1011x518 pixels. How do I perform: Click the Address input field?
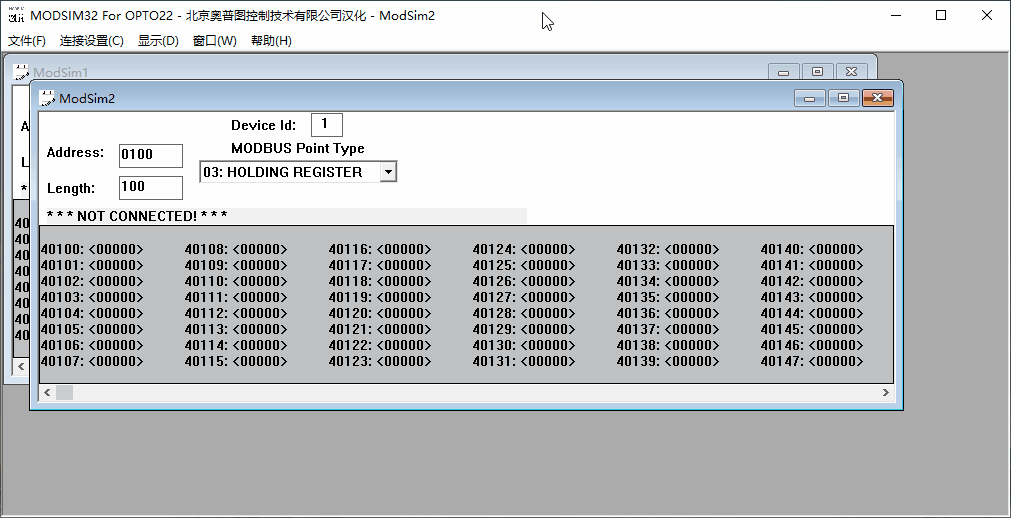point(150,155)
